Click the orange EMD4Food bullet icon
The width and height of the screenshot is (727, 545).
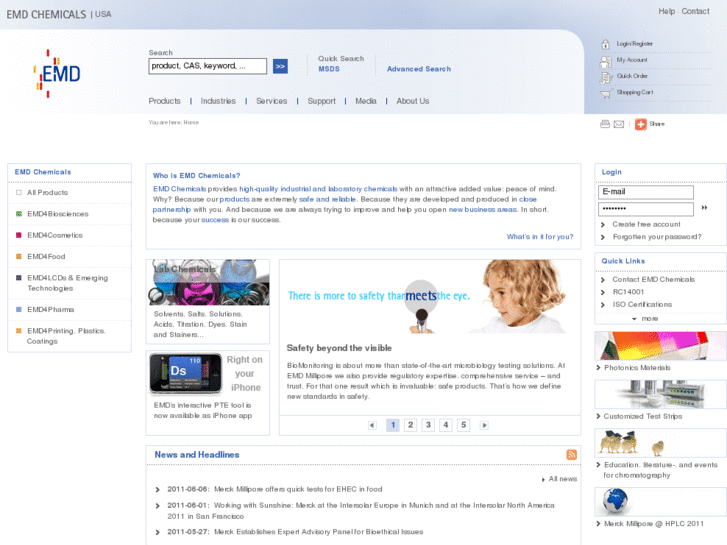[x=19, y=256]
